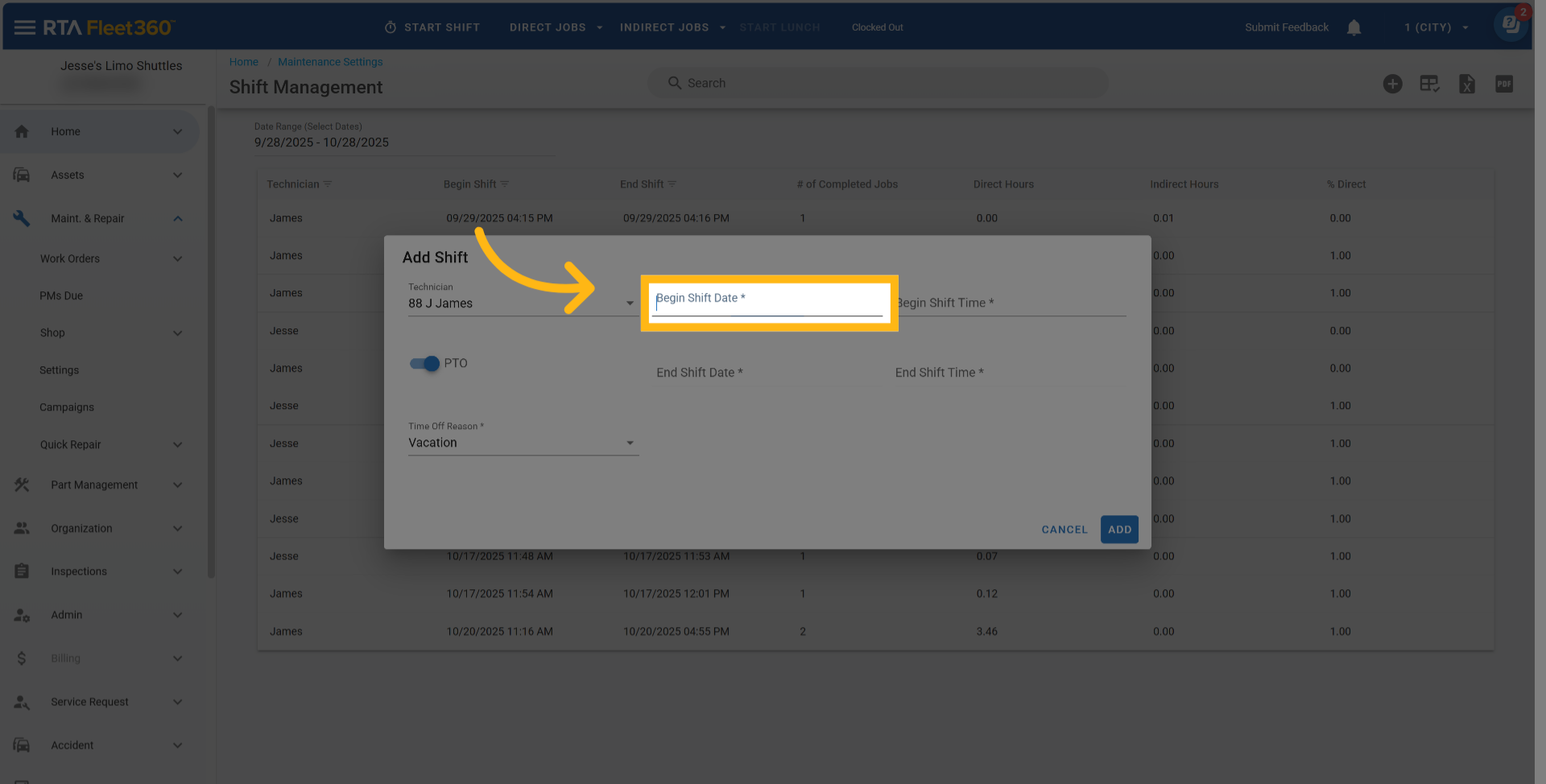The height and width of the screenshot is (784, 1546).
Task: Collapse the Maint. & Repair section
Action: point(177,219)
